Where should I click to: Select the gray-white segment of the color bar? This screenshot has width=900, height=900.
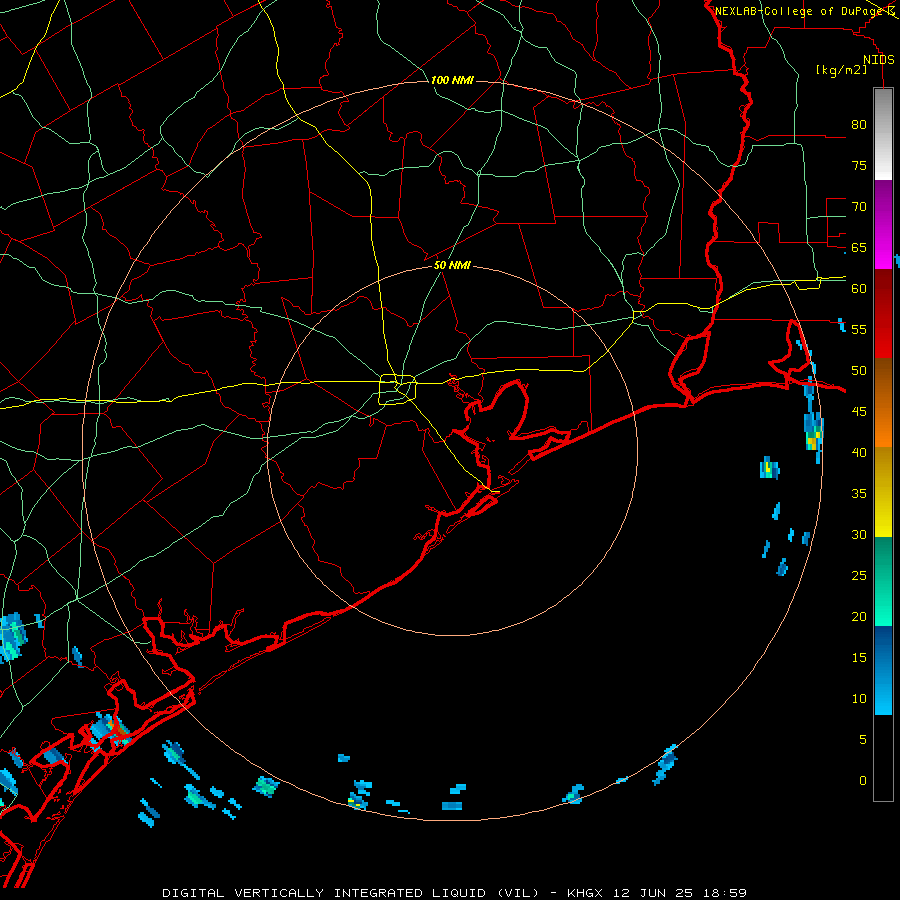click(883, 134)
